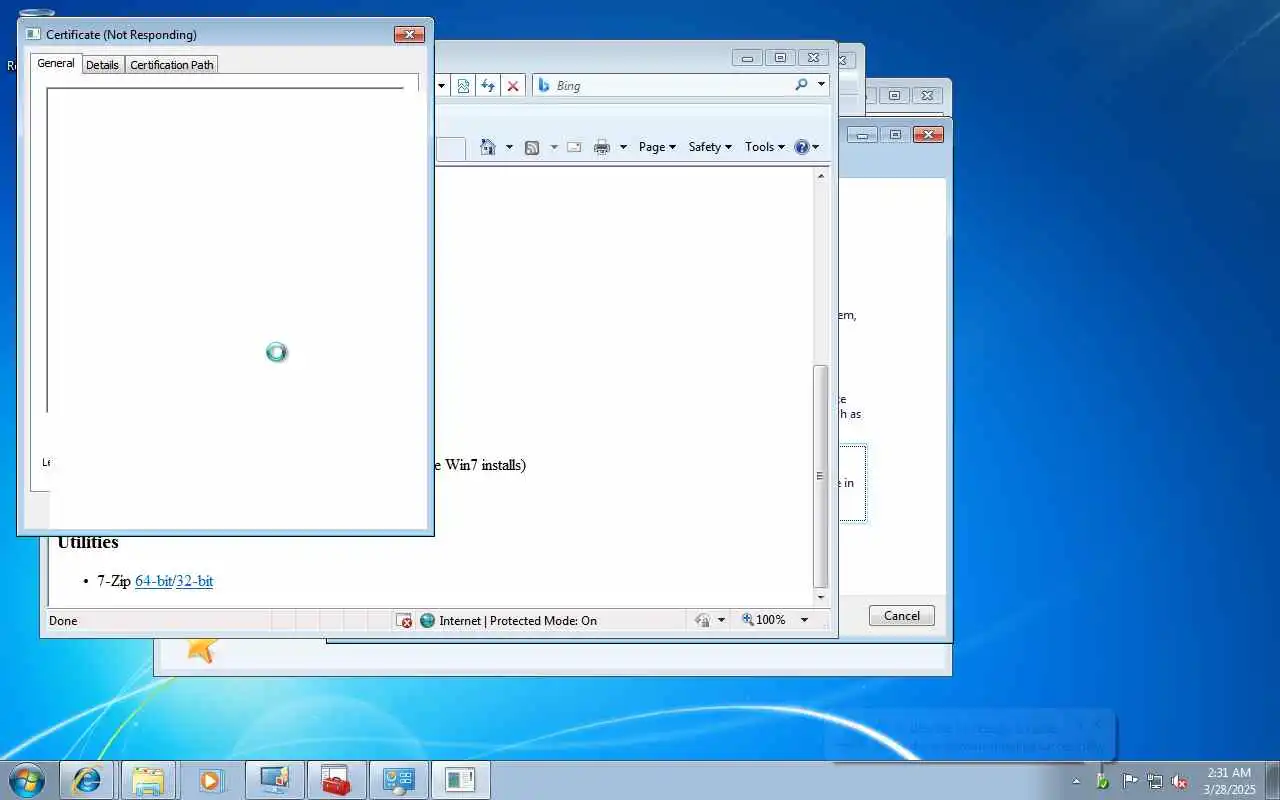Click the vertical scrollbar thumb in Internet Explorer

pyautogui.click(x=821, y=476)
